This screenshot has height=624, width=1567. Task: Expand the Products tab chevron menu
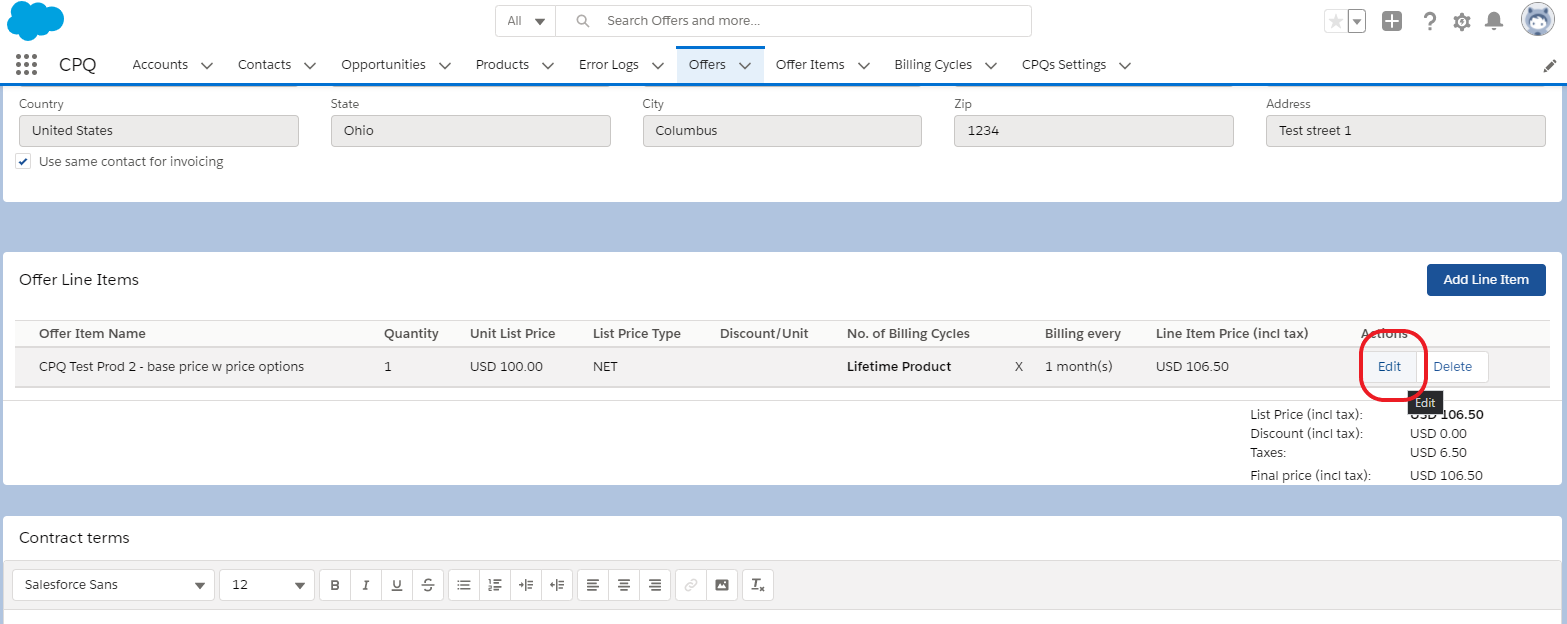point(548,66)
